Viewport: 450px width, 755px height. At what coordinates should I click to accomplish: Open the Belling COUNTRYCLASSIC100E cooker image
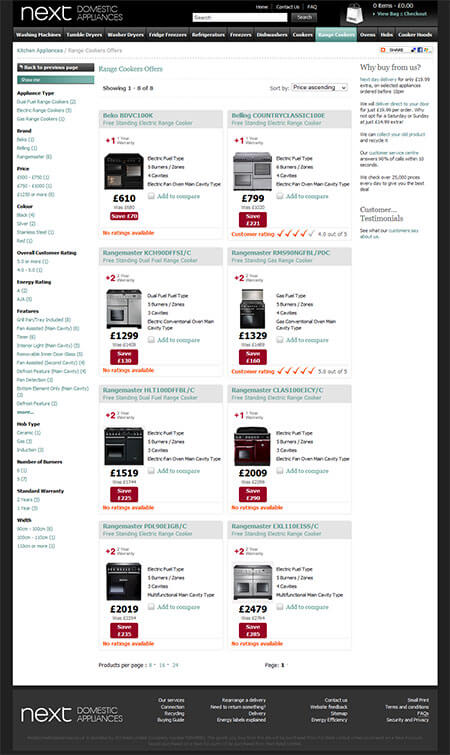[x=253, y=171]
